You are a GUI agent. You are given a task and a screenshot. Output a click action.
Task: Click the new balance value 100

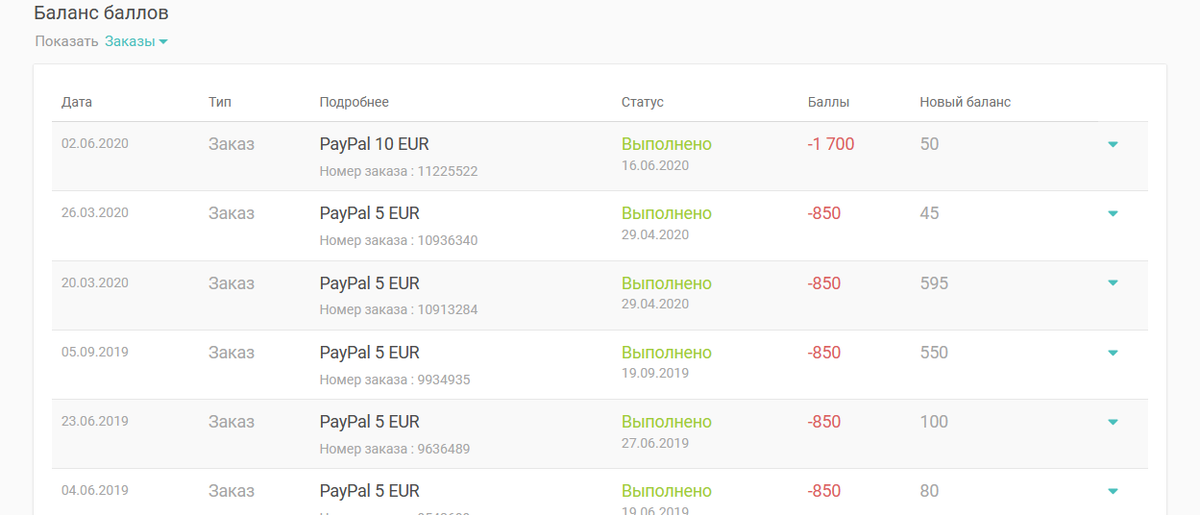934,422
